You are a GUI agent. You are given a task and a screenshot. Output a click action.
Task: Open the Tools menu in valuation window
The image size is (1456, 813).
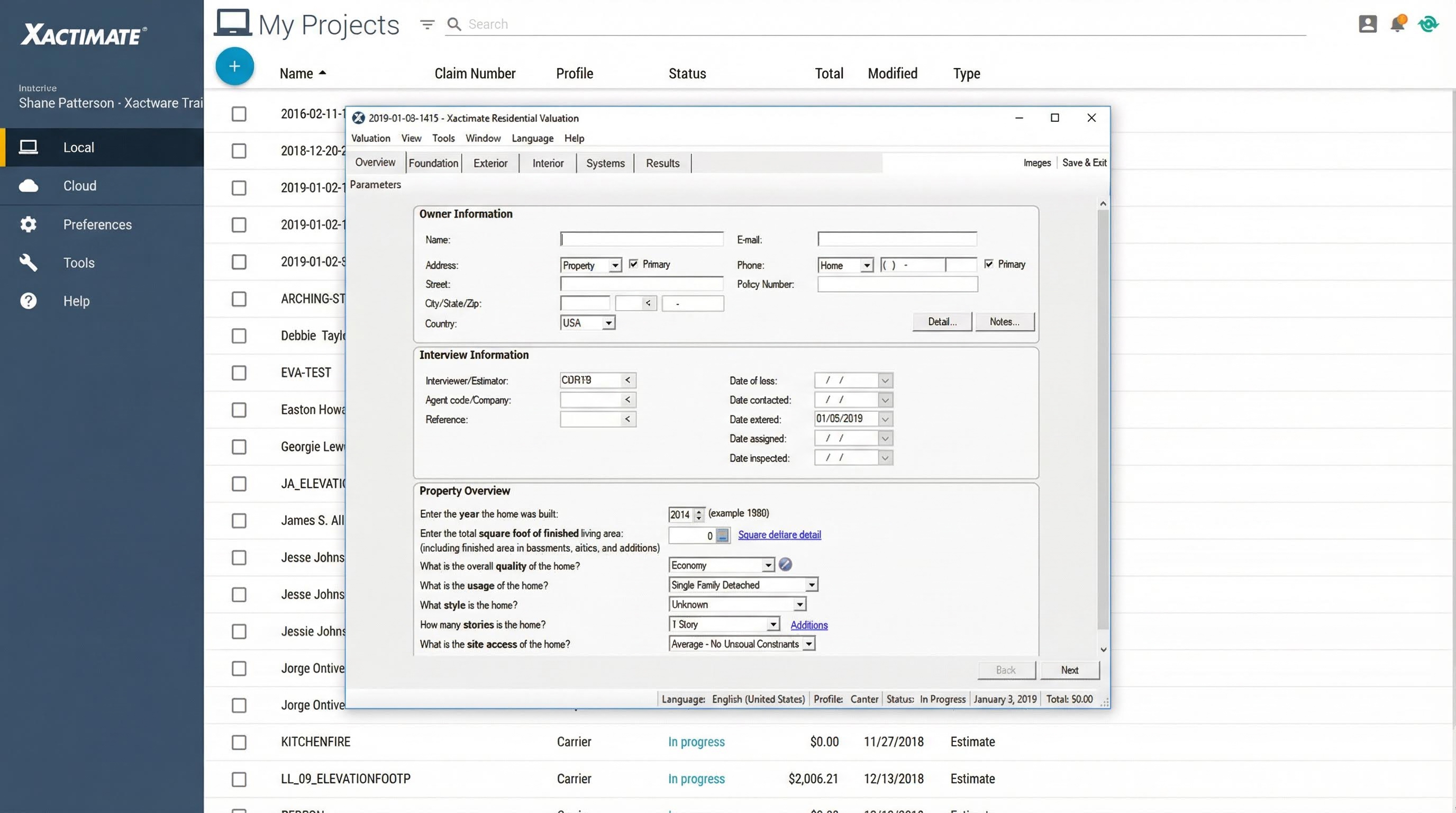coord(443,138)
